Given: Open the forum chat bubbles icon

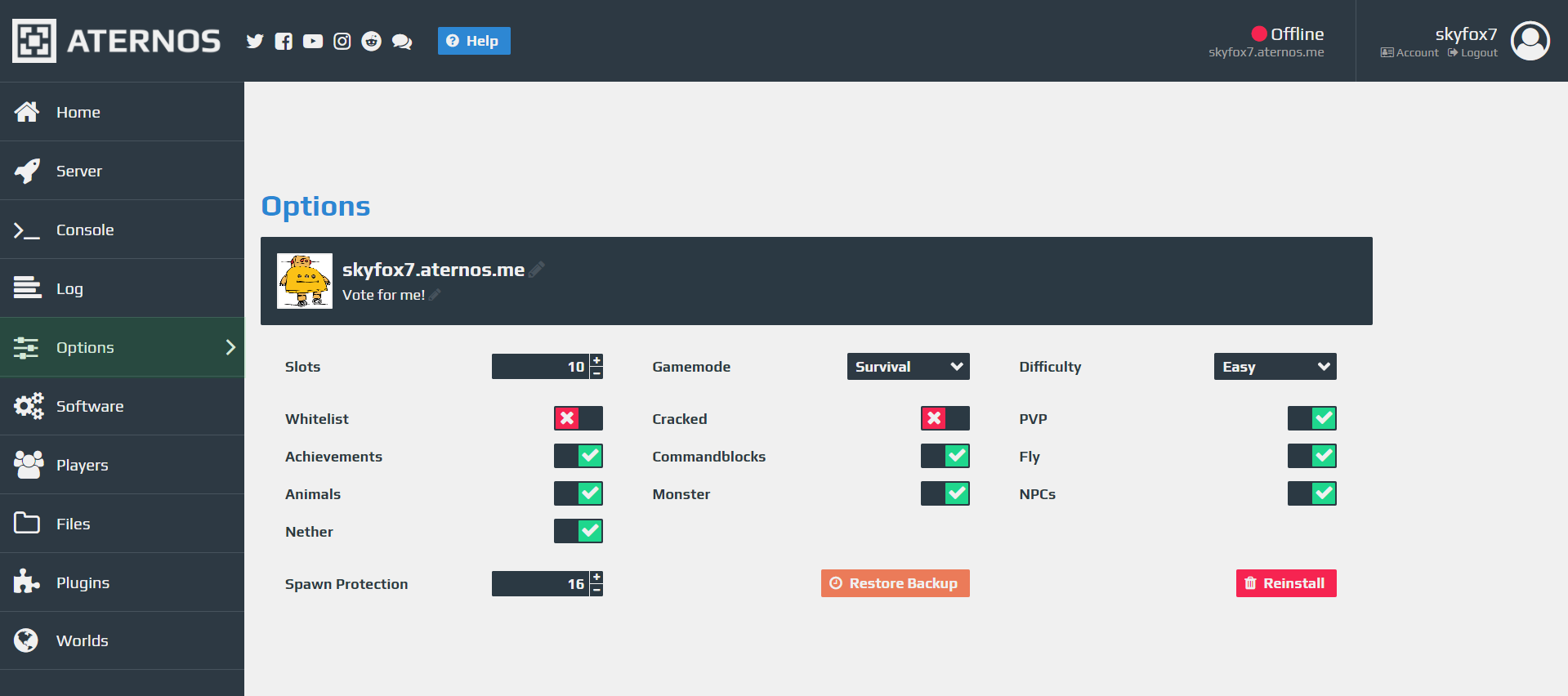Looking at the screenshot, I should tap(402, 42).
